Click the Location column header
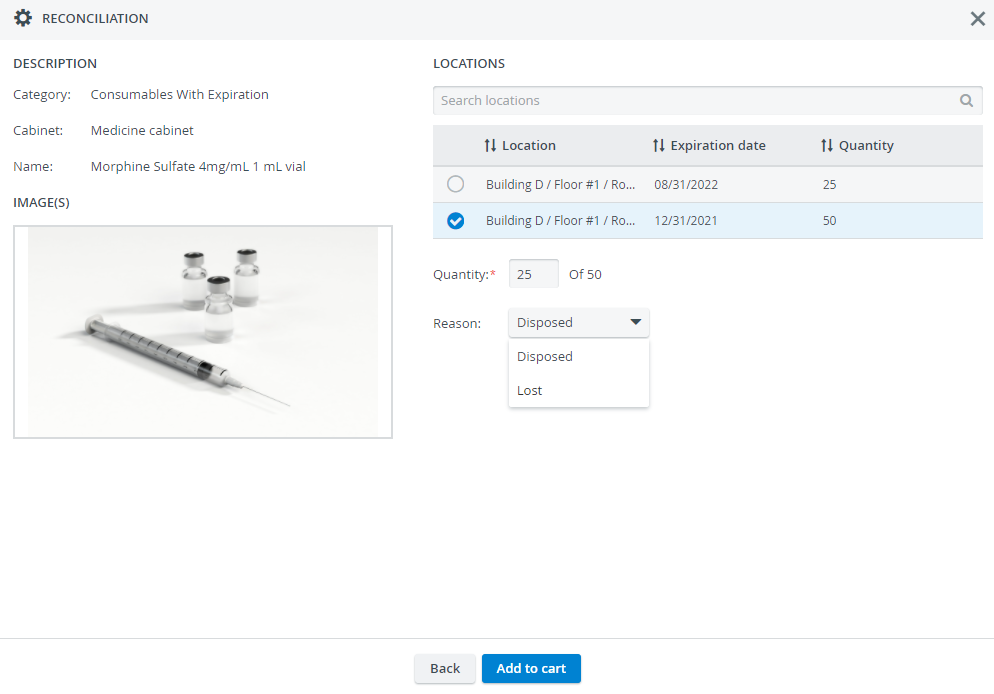994x694 pixels. pyautogui.click(x=529, y=146)
